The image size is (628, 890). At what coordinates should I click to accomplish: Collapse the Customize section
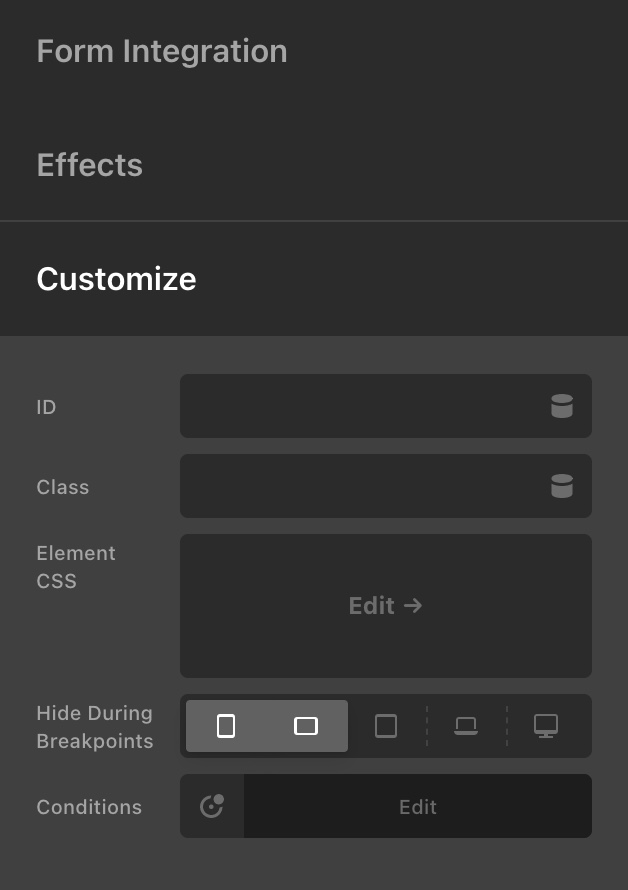tap(116, 279)
